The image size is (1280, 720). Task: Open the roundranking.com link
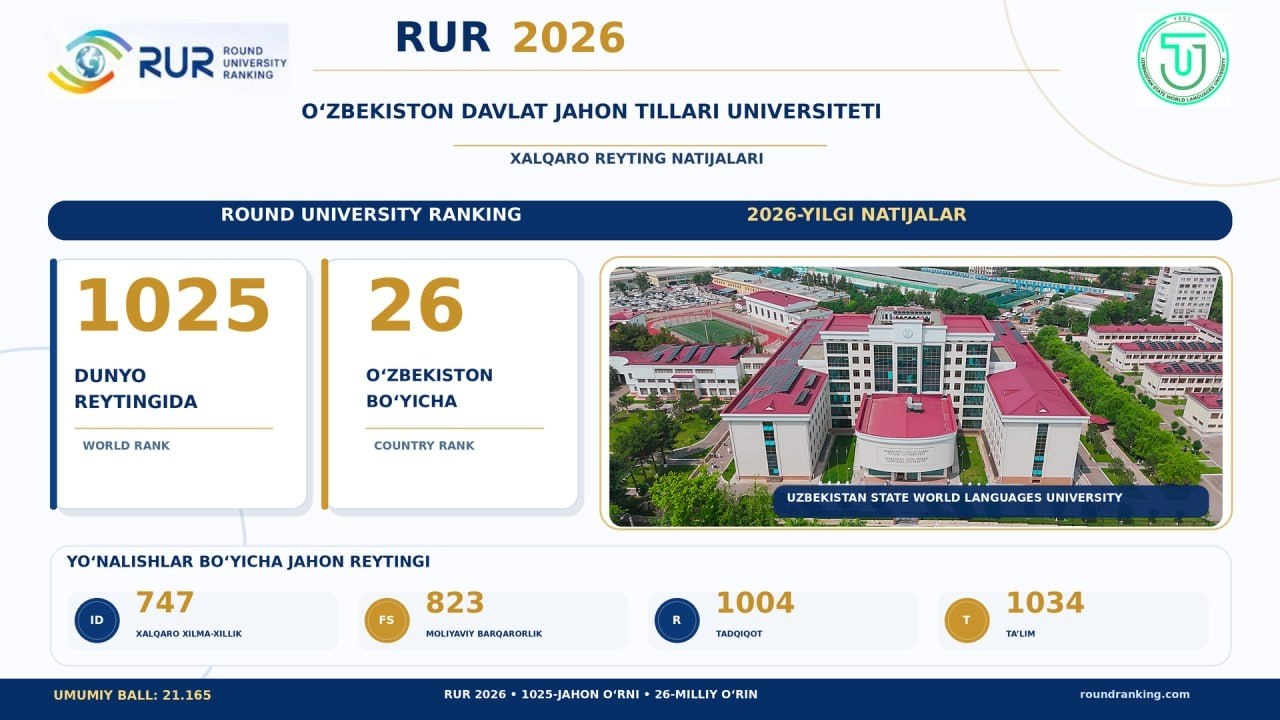coord(1135,695)
